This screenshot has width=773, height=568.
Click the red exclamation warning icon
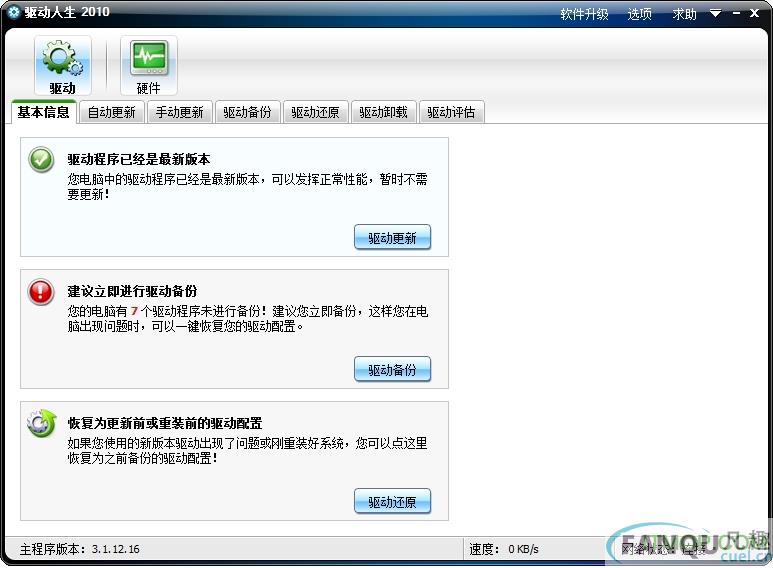[41, 291]
